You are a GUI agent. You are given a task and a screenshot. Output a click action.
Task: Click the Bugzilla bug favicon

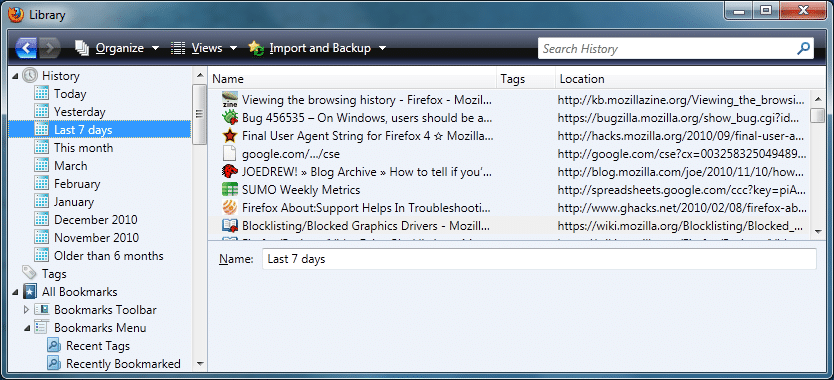pos(229,118)
